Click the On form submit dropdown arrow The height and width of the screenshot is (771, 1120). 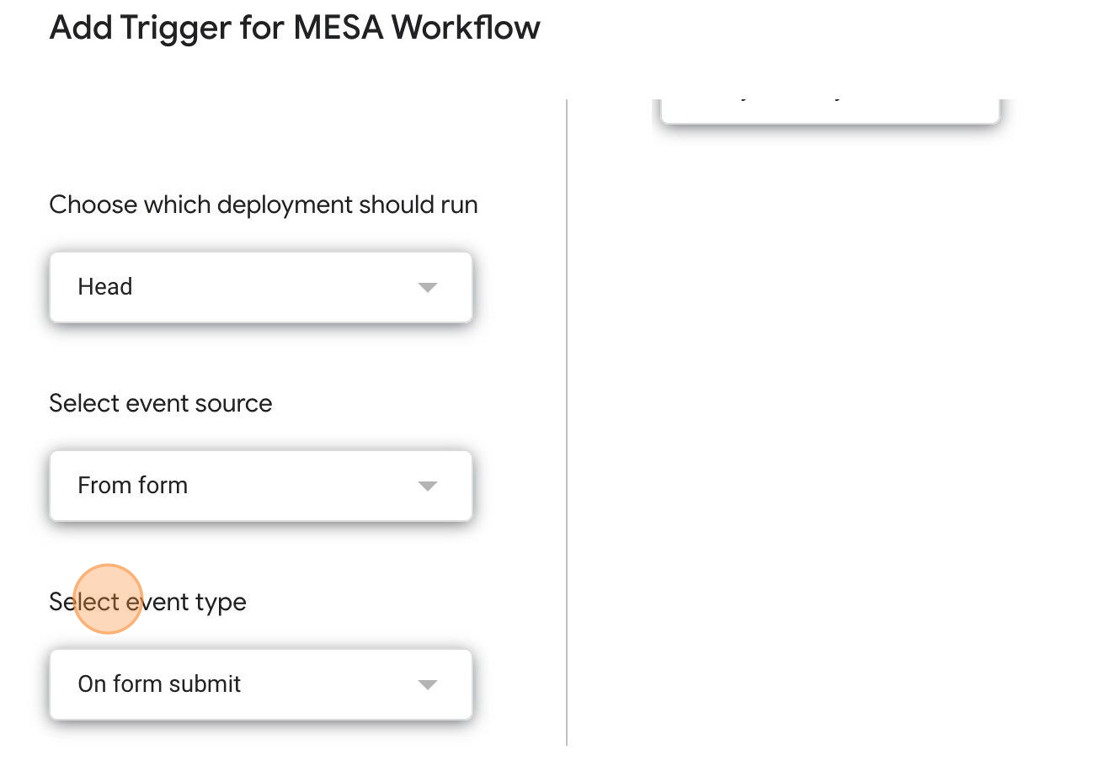click(x=427, y=685)
